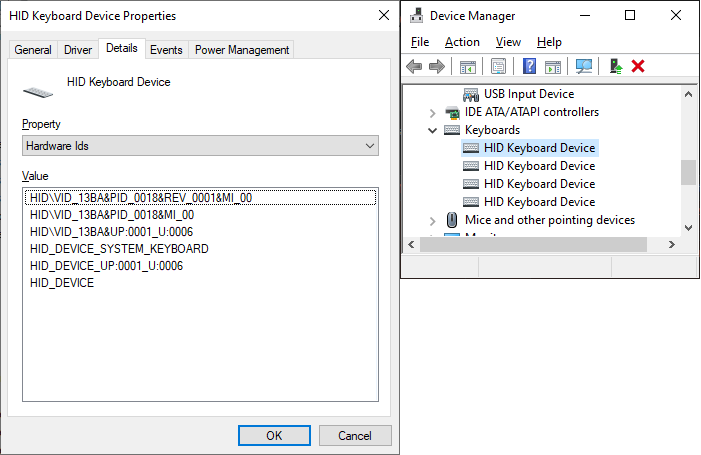The height and width of the screenshot is (455, 701).
Task: Click the Back arrow in Device Manager toolbar
Action: pyautogui.click(x=414, y=66)
